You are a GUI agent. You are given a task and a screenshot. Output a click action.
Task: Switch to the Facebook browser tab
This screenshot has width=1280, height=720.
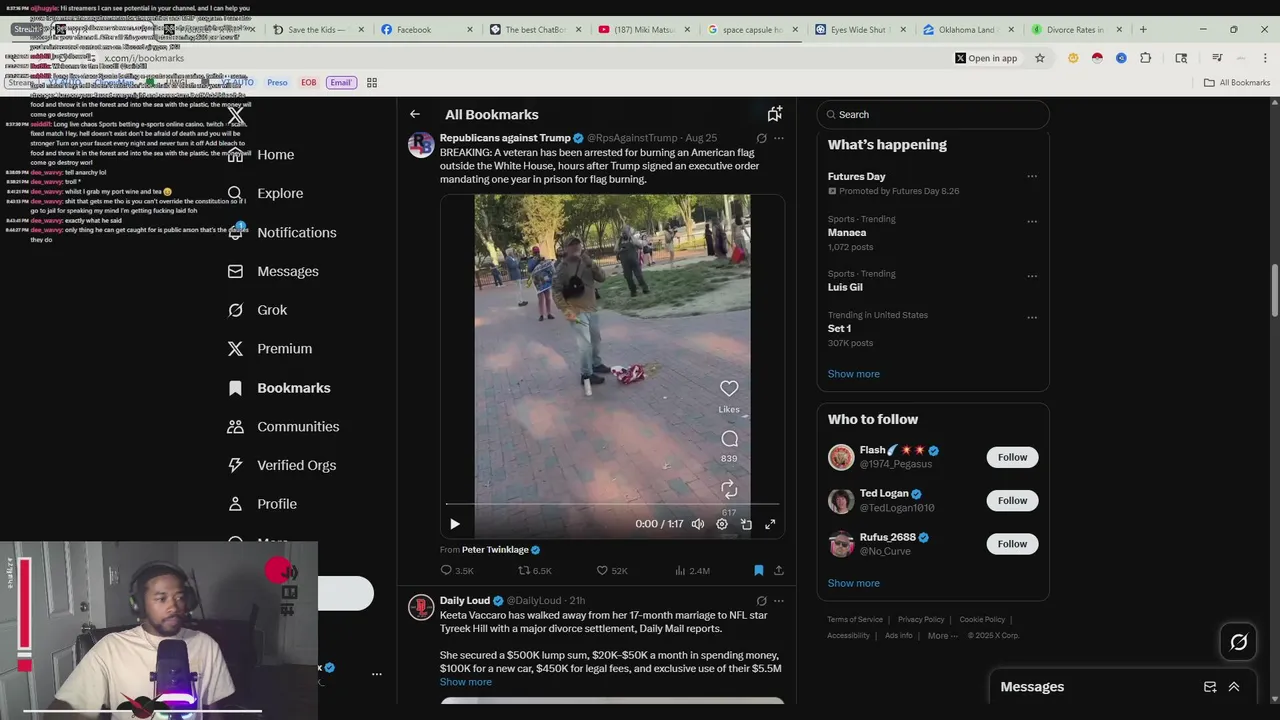click(x=425, y=29)
